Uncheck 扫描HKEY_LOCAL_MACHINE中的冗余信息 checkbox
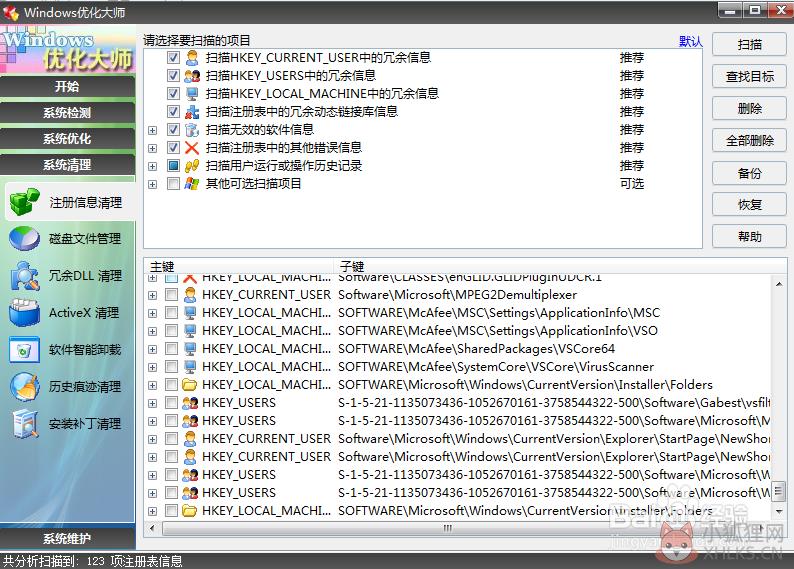This screenshot has height=569, width=794. pos(173,94)
